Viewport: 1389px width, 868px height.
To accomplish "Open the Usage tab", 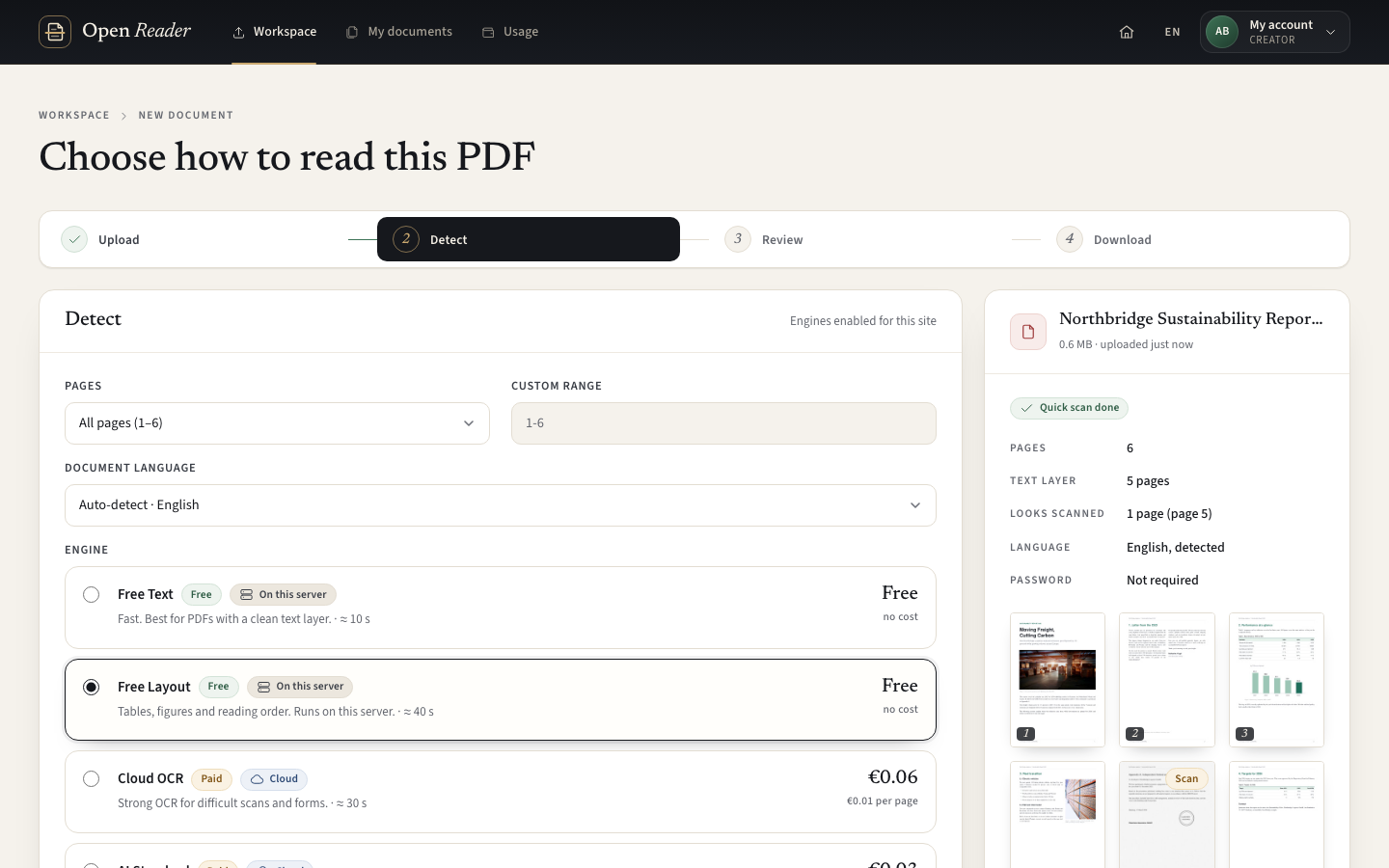I will coord(510,32).
